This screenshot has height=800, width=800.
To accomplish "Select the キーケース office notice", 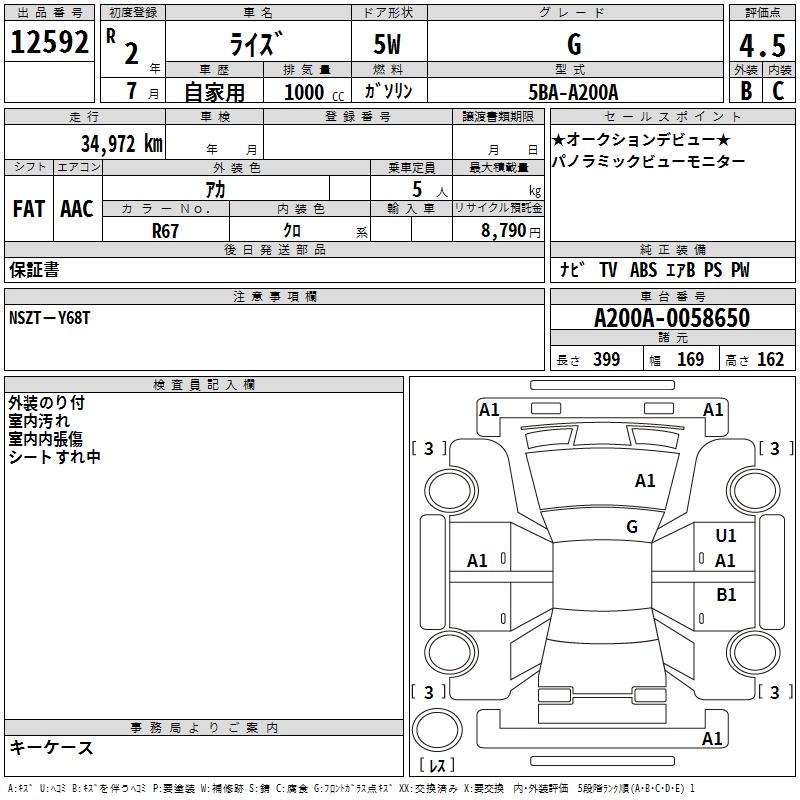I will pos(52,747).
